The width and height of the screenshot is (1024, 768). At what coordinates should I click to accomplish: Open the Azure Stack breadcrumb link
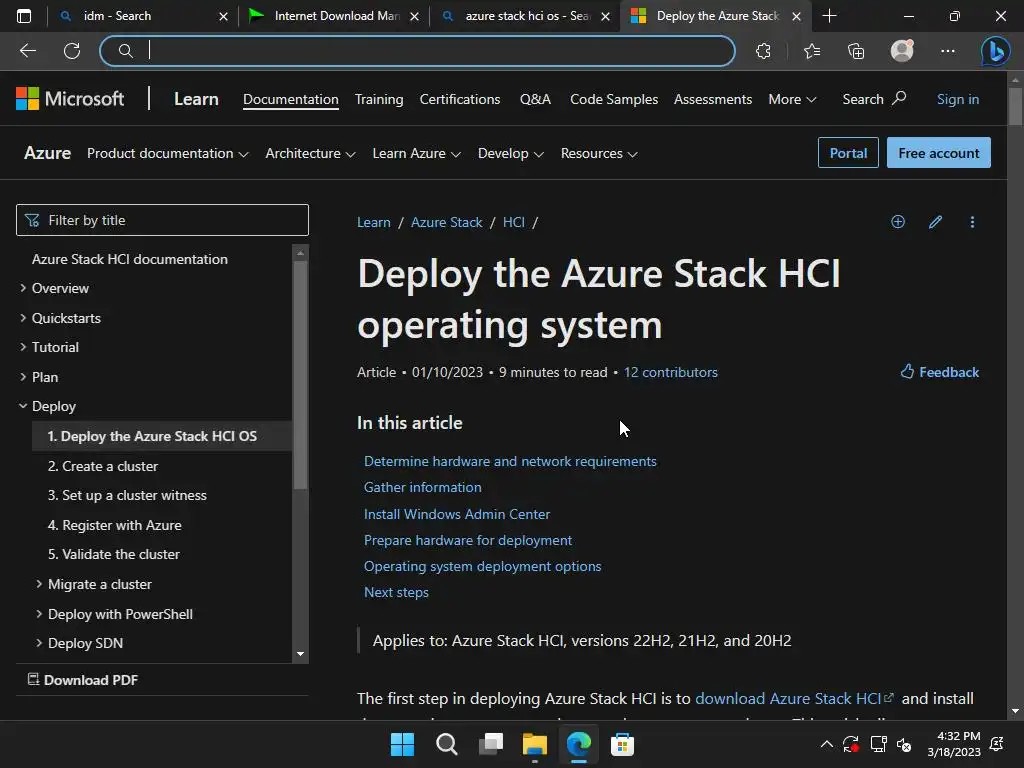[447, 222]
